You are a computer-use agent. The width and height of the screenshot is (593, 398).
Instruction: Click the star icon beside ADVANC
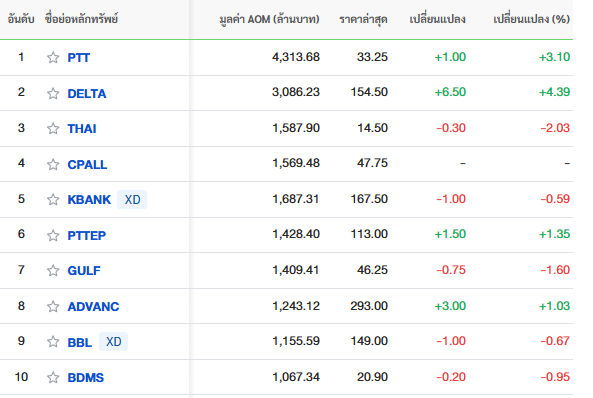point(53,306)
